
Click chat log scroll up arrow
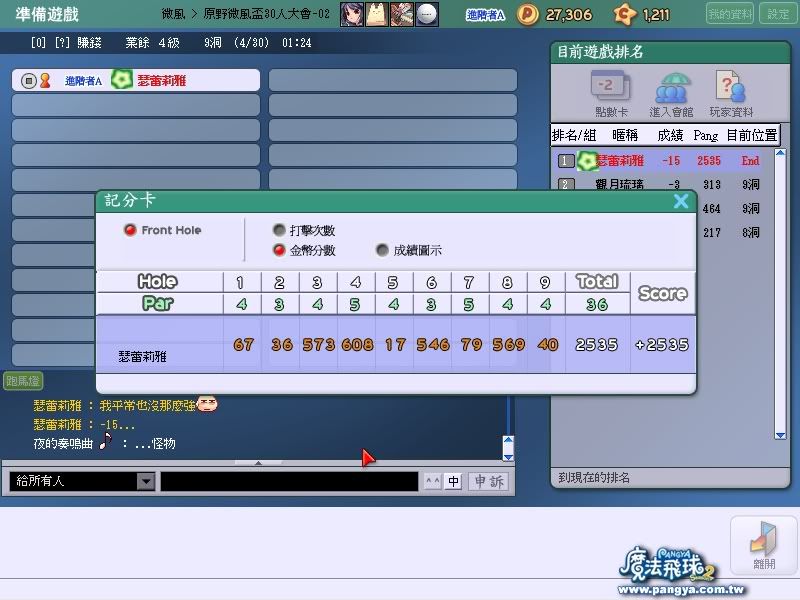coord(508,441)
